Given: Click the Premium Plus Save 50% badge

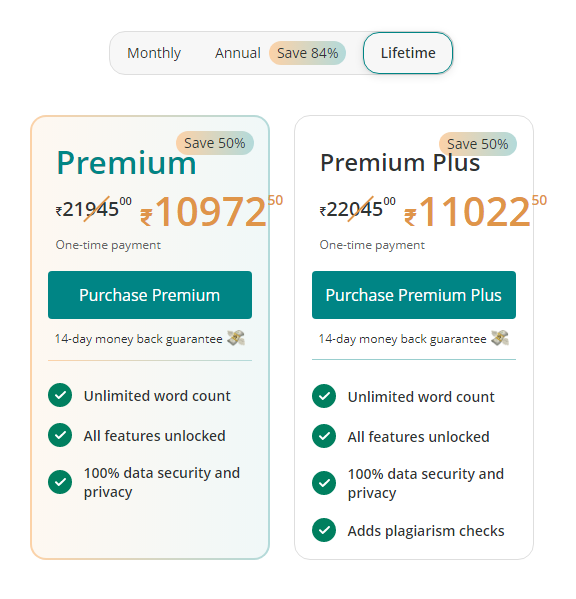Looking at the screenshot, I should (x=477, y=144).
